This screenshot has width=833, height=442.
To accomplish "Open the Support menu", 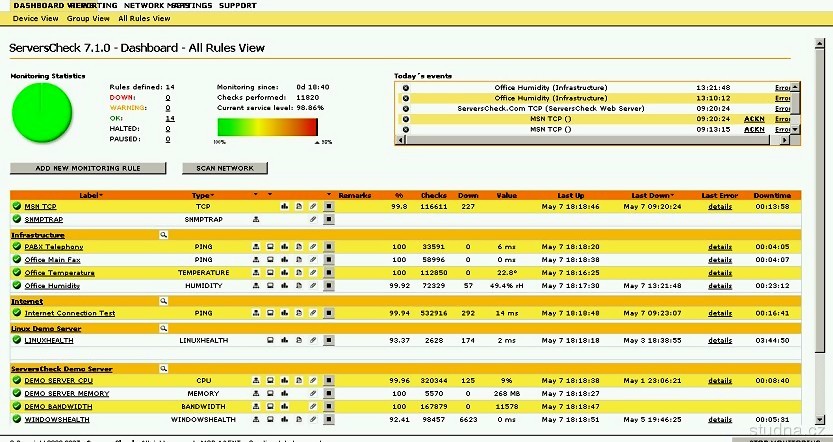I will pos(237,5).
